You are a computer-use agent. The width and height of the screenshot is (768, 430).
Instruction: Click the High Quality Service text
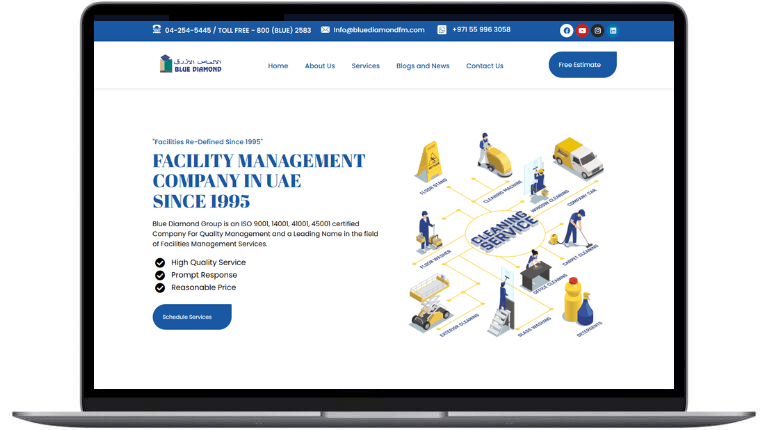(x=208, y=263)
